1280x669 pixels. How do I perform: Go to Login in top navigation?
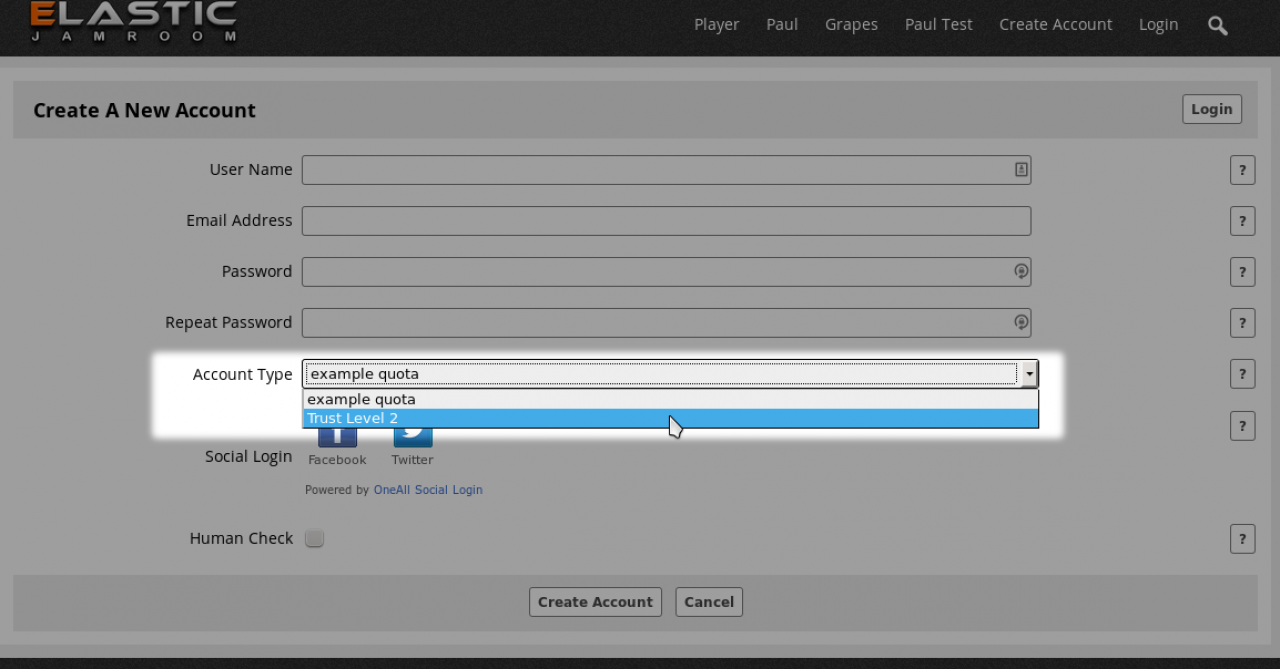tap(1158, 24)
